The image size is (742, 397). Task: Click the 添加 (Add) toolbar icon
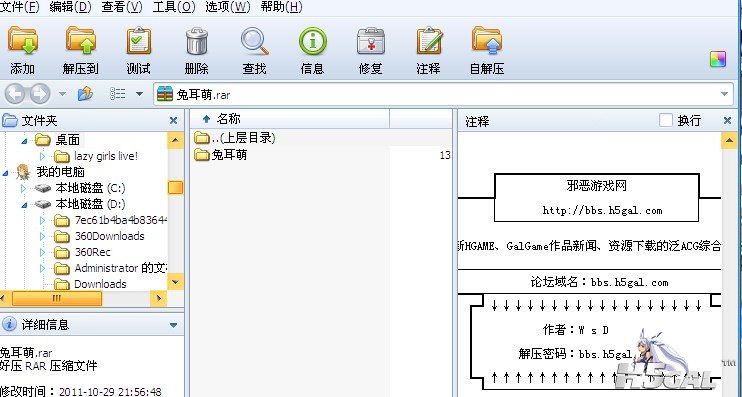(x=22, y=41)
